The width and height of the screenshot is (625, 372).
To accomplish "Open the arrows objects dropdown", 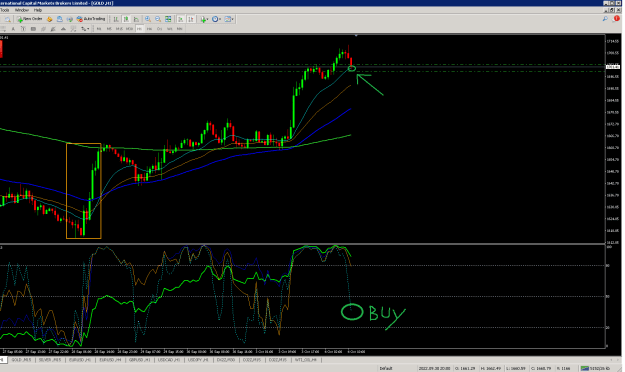I will click(85, 29).
